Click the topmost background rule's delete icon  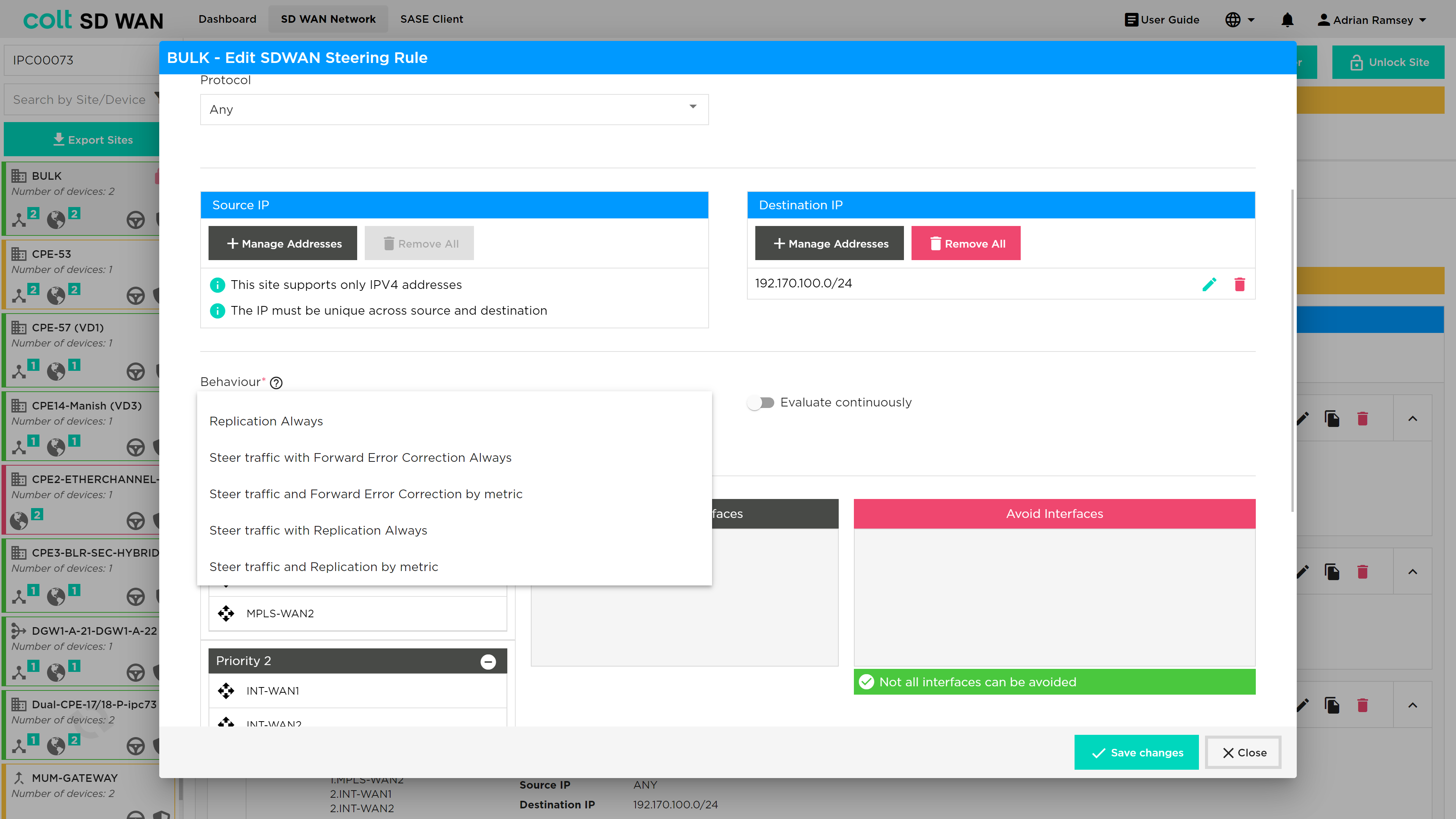[1363, 419]
